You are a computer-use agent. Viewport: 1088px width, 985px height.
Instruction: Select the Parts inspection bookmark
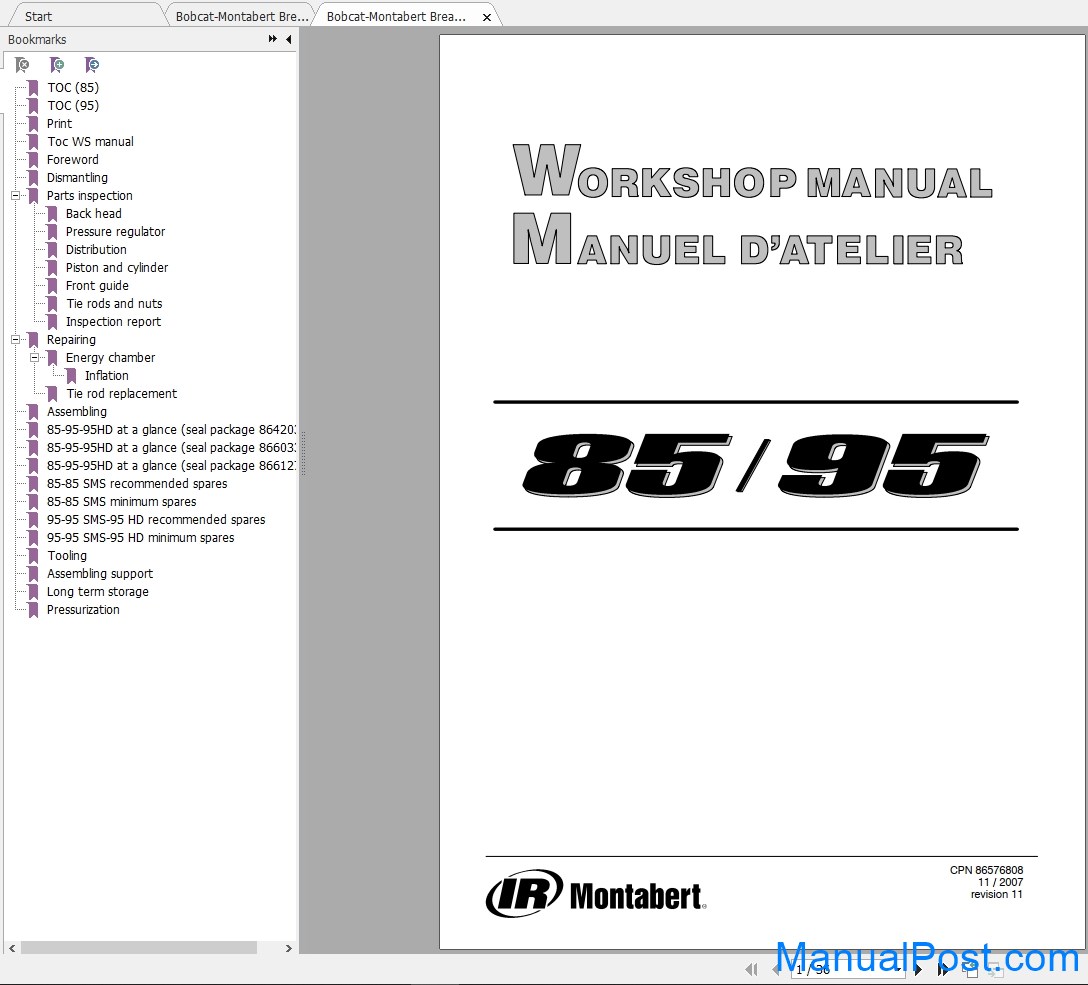point(90,196)
